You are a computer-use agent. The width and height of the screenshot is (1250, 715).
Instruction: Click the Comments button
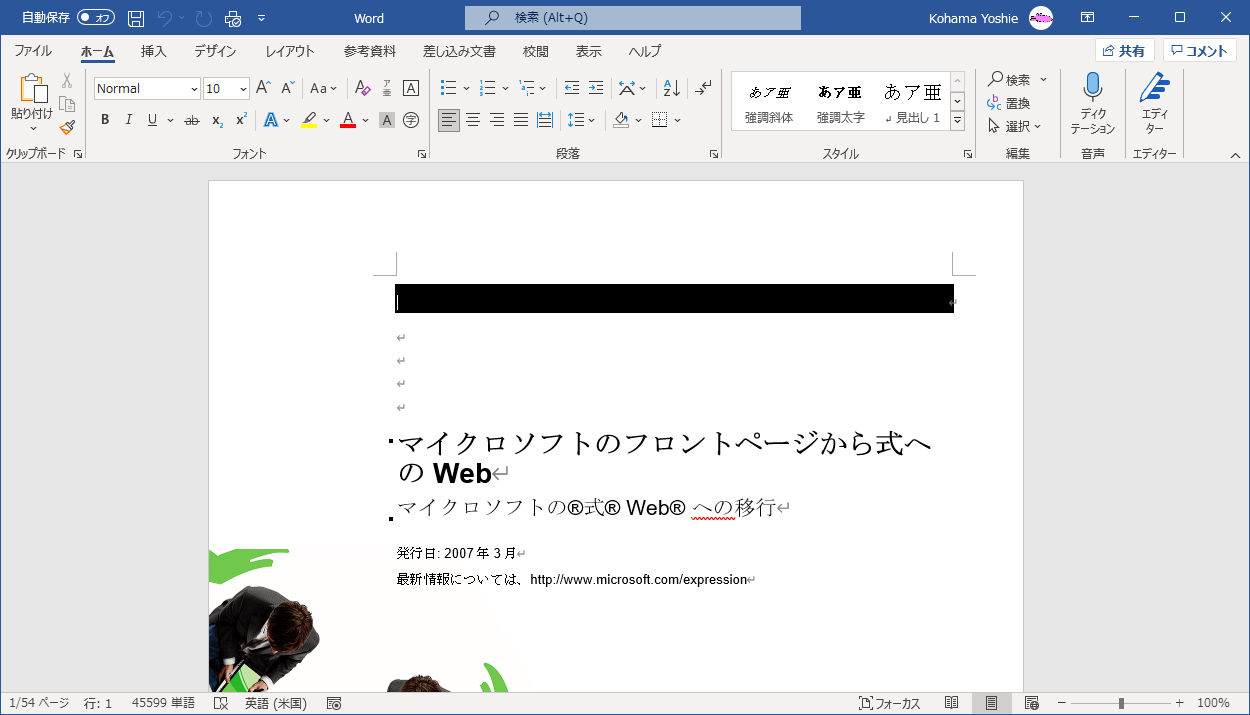(1199, 51)
